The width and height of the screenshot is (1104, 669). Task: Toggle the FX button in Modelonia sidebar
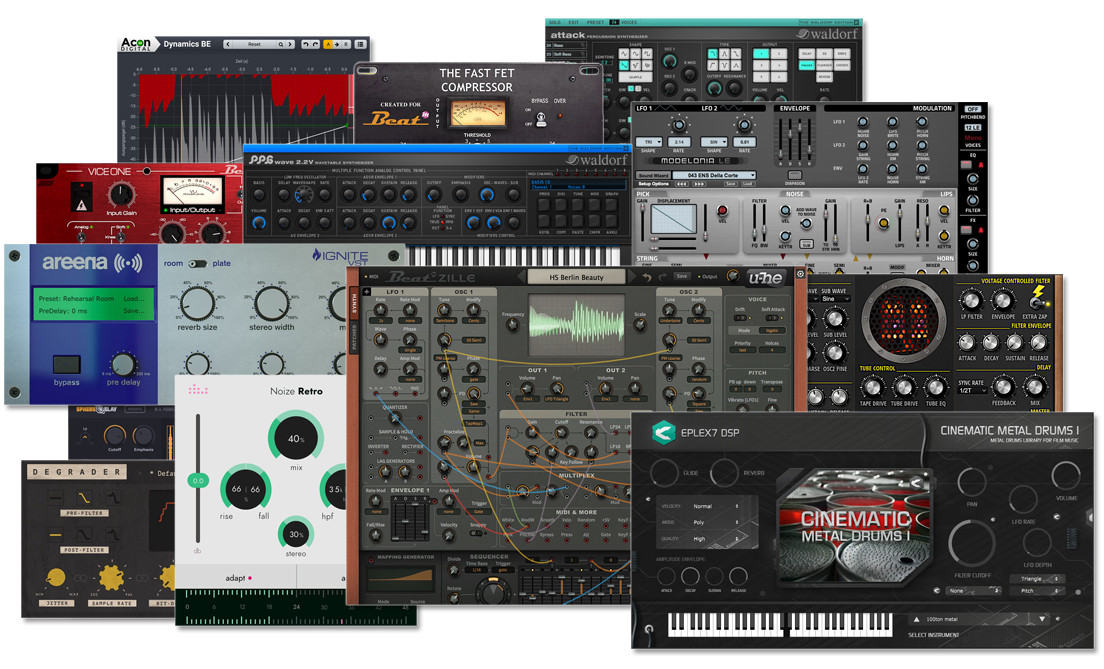966,230
